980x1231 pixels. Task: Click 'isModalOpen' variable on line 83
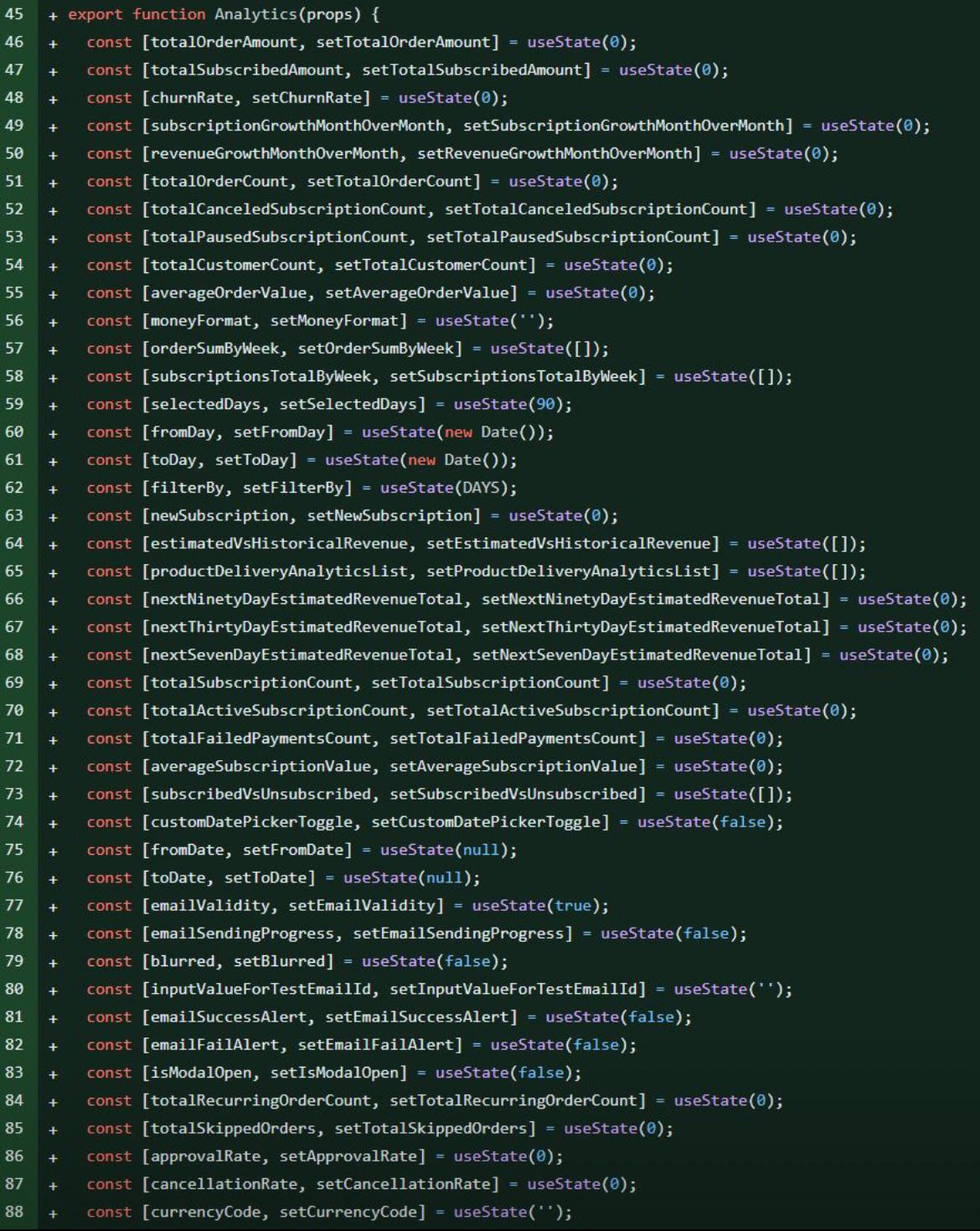tap(201, 1071)
